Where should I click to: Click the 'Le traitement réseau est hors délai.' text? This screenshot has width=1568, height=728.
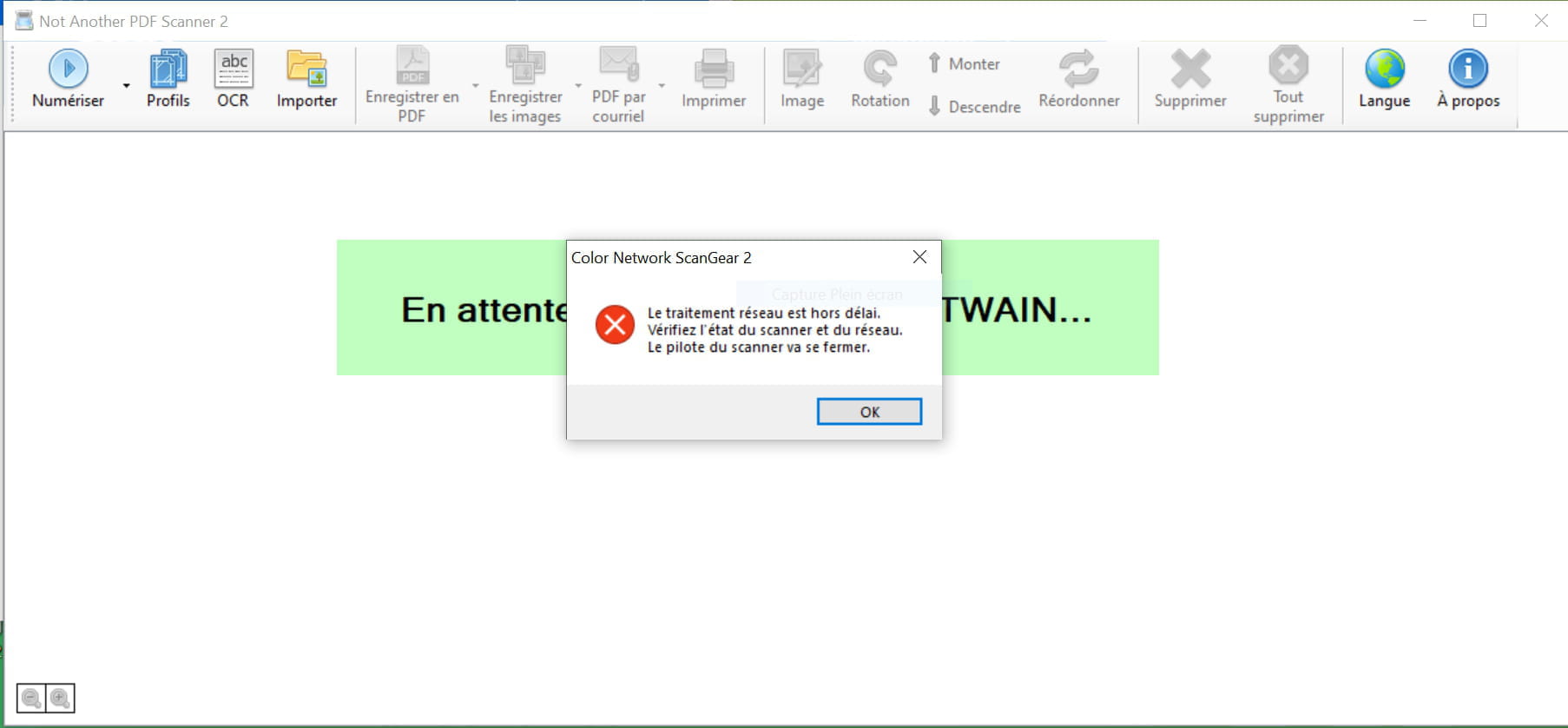click(764, 313)
